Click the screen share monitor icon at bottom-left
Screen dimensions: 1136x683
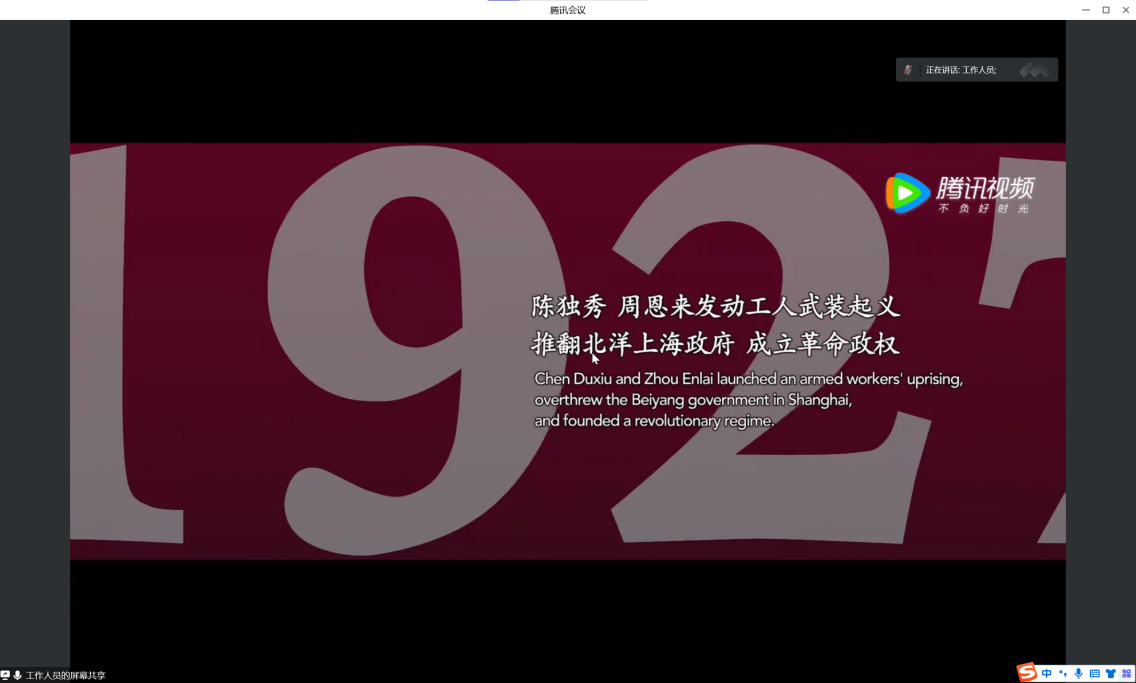5,676
